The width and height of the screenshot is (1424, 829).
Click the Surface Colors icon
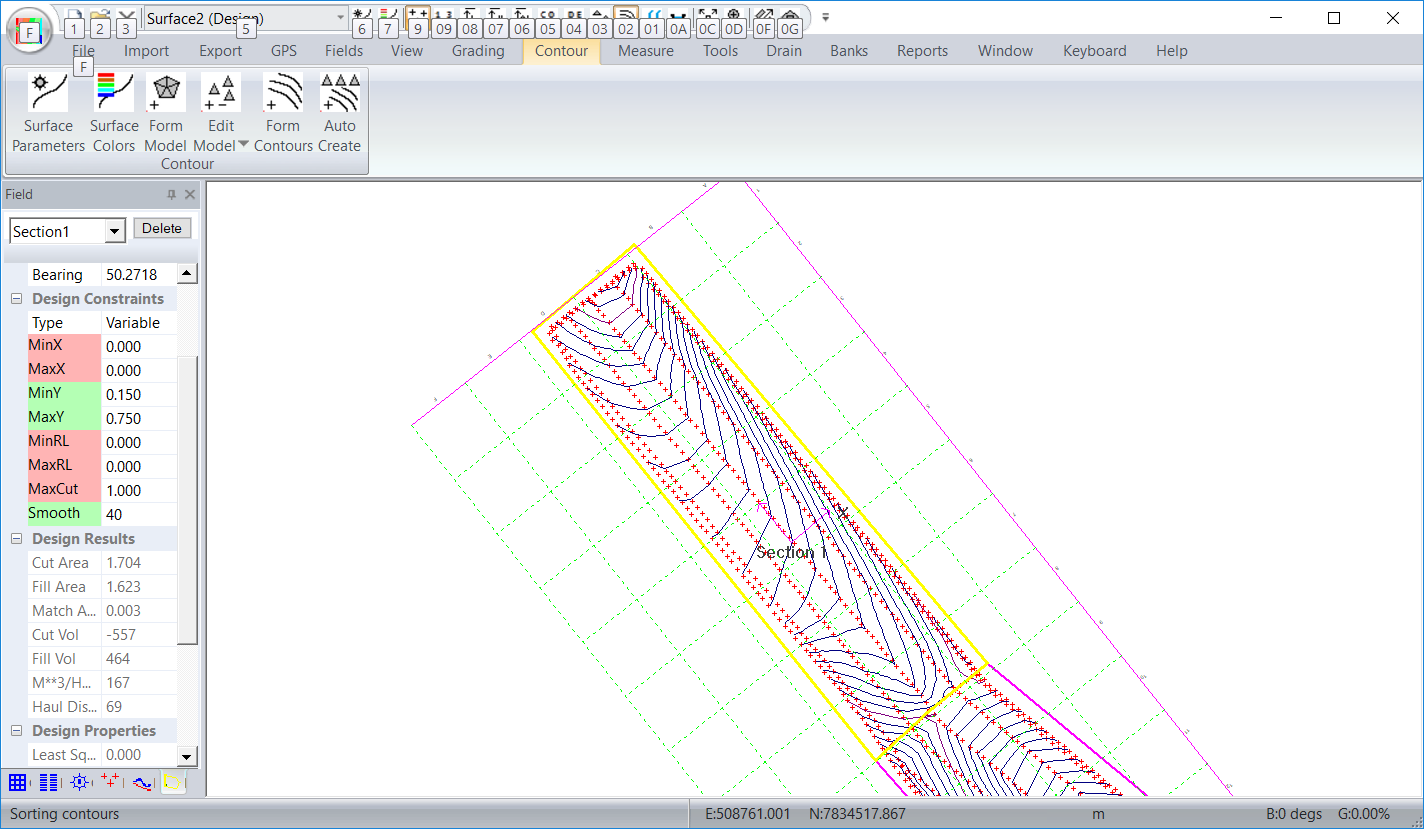click(x=114, y=112)
